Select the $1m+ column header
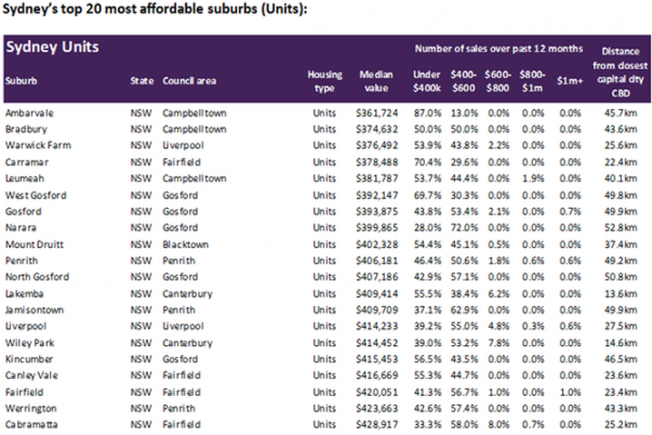652x435 pixels. 570,81
